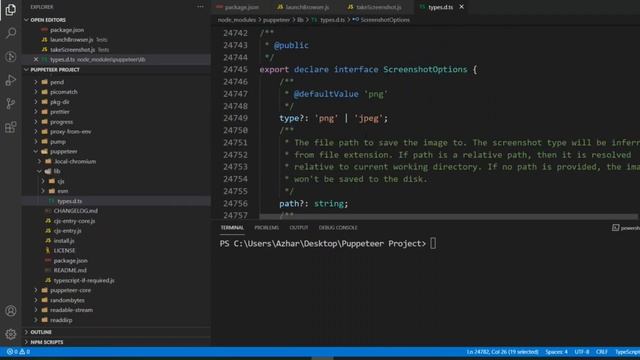Close the types.d.ts editor tab
The width and height of the screenshot is (640, 360).
(462, 7)
